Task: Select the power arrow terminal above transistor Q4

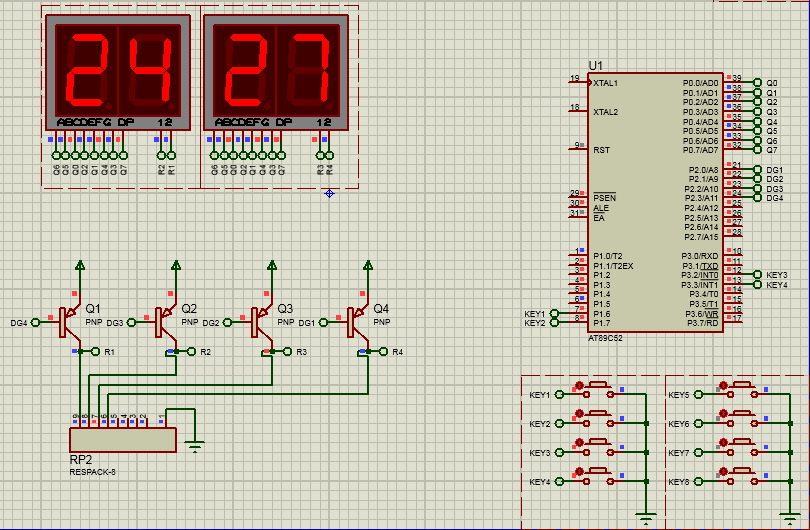Action: coord(368,265)
